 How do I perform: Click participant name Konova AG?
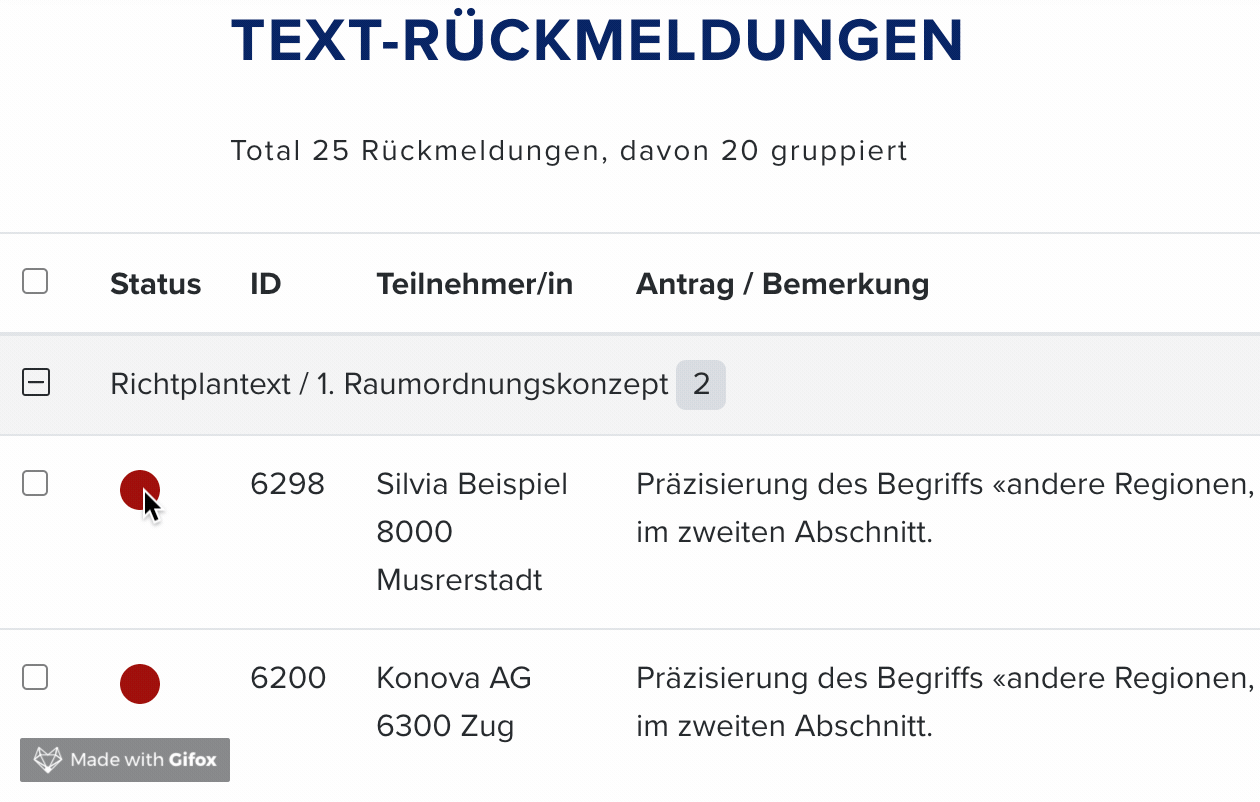[454, 678]
